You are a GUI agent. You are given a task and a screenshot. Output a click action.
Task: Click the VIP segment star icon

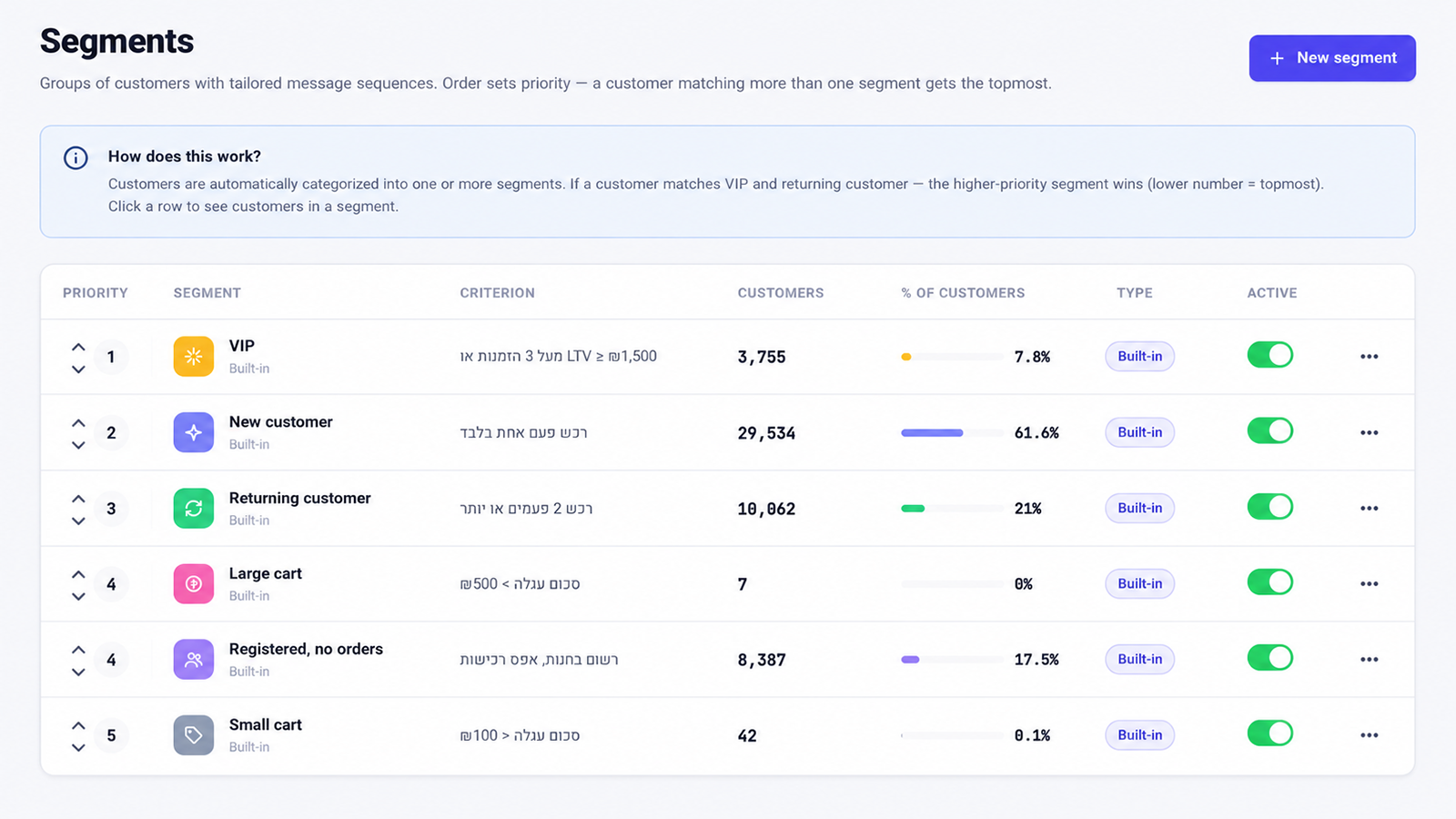193,357
